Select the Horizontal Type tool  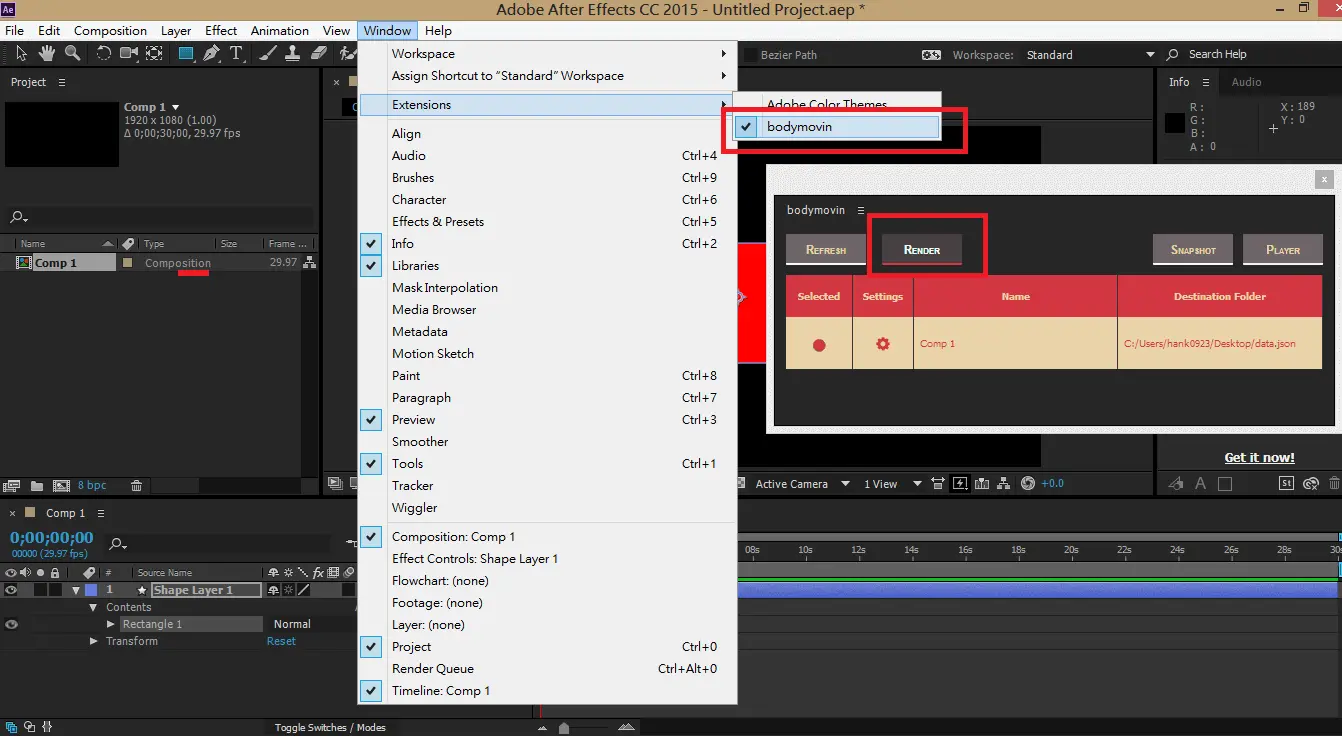point(237,54)
